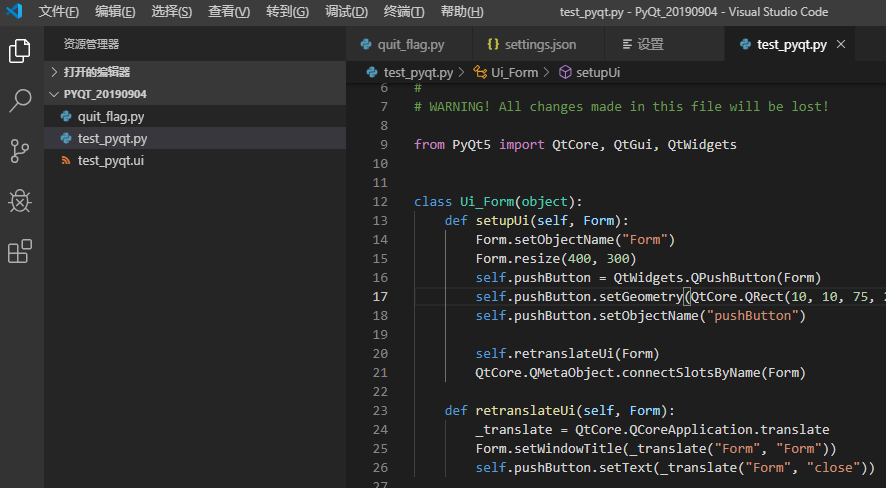Click line number 23 in the gutter
The height and width of the screenshot is (488, 886).
tap(380, 411)
